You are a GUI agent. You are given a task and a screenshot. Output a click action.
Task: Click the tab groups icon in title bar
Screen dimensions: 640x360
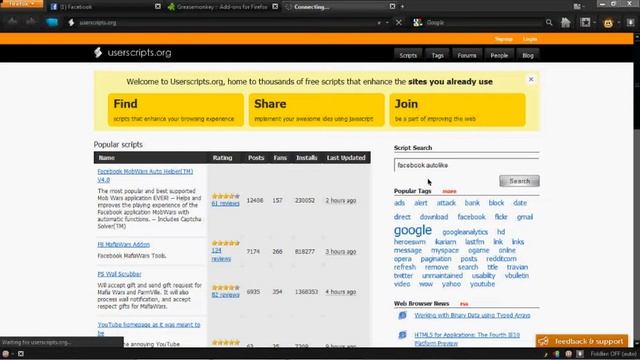click(577, 6)
